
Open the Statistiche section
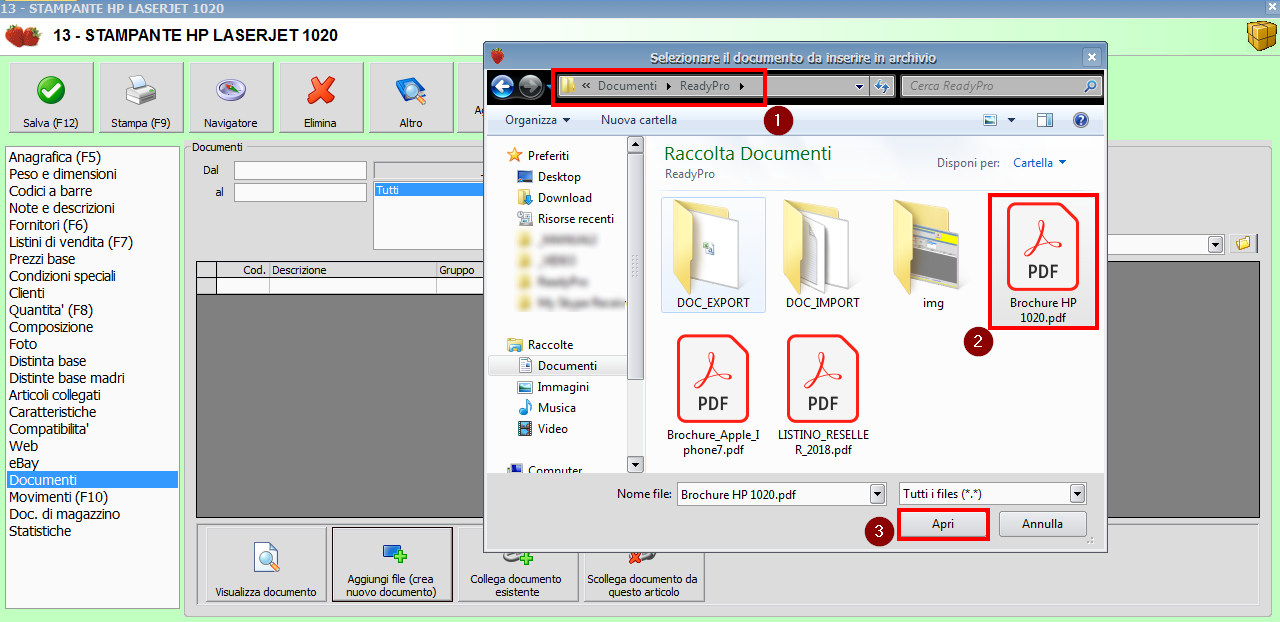click(x=40, y=531)
